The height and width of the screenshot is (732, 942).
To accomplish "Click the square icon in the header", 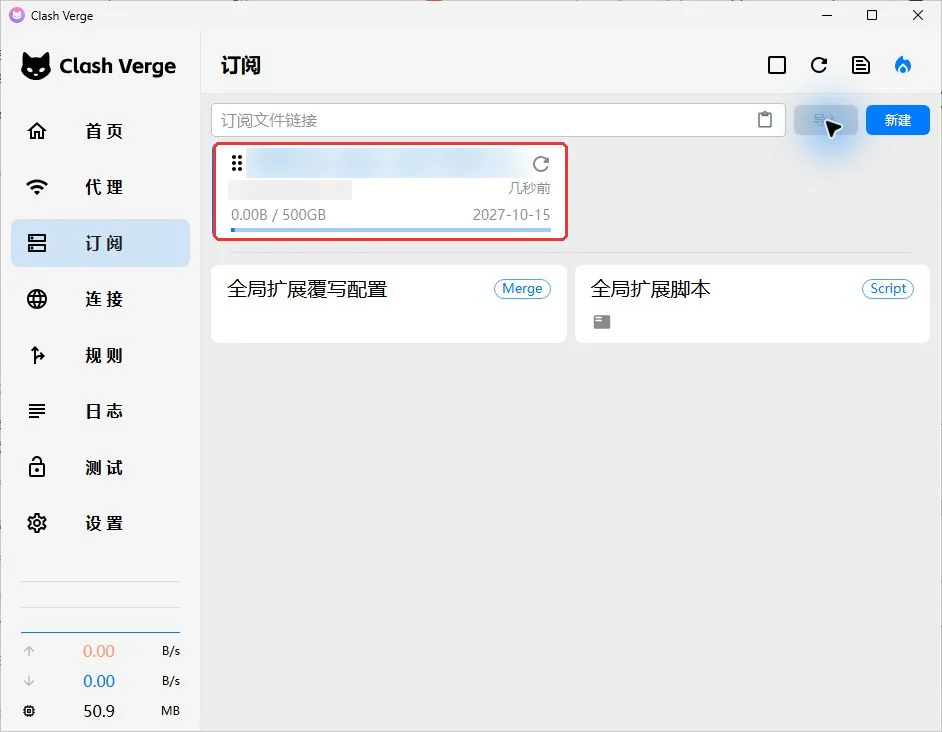I will pos(777,65).
